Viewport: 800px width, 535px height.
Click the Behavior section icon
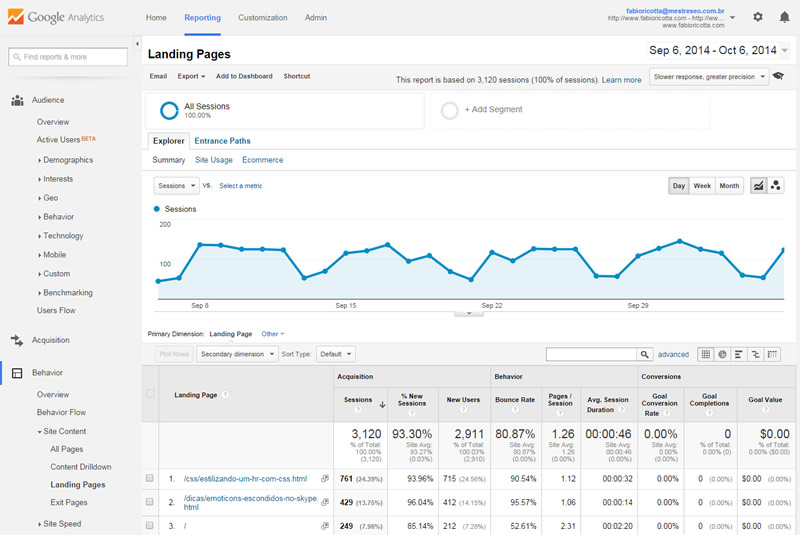click(17, 373)
